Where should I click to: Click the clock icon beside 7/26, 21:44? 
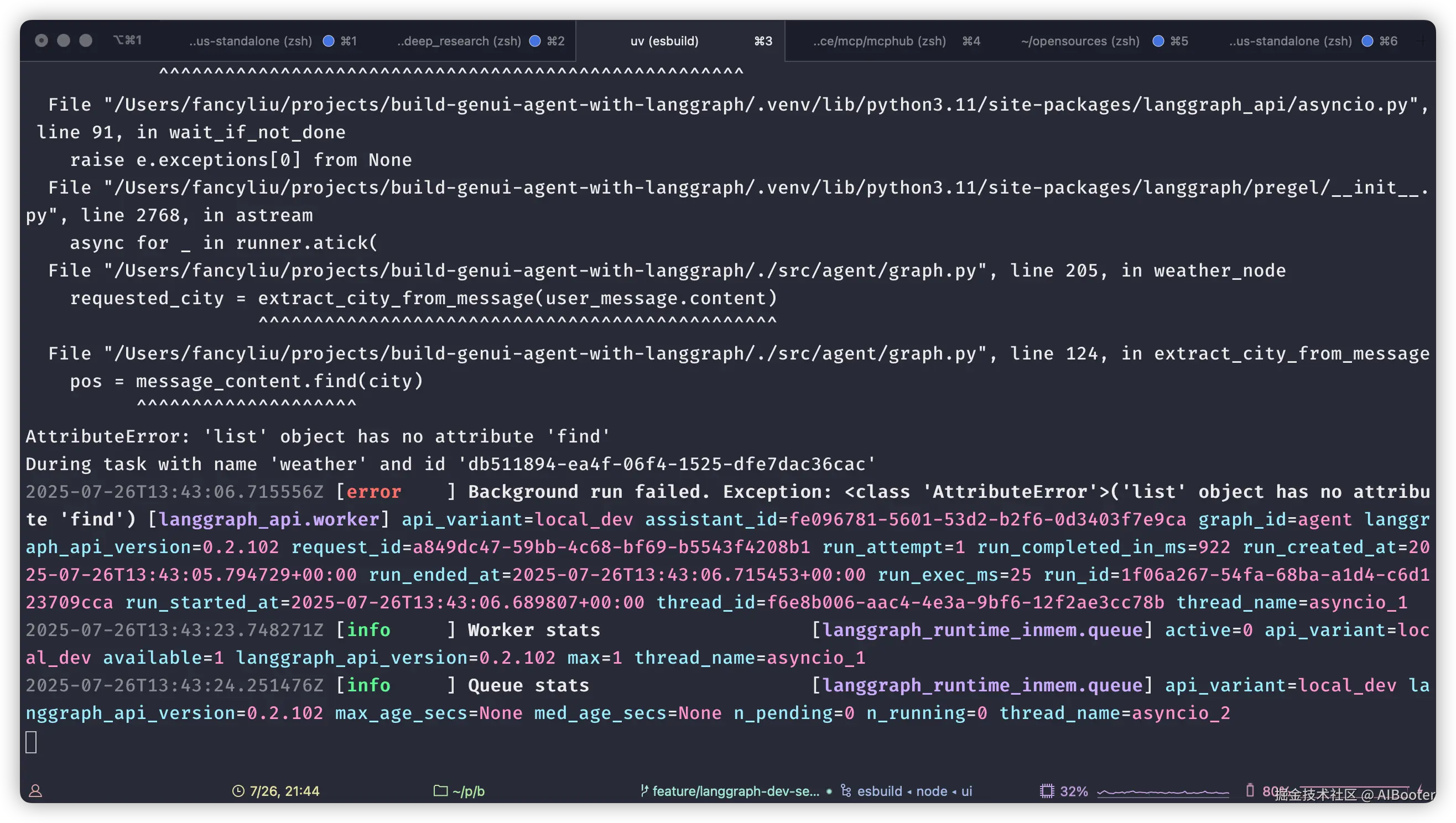(238, 791)
